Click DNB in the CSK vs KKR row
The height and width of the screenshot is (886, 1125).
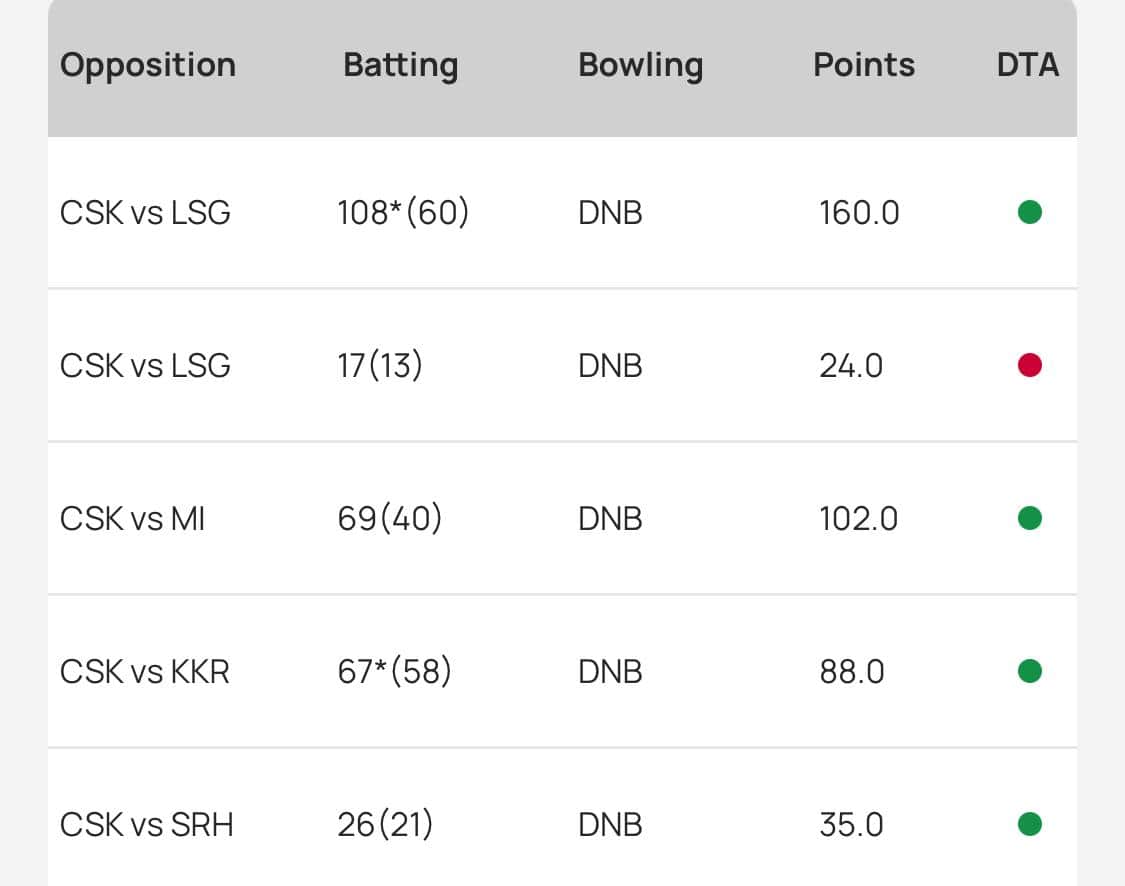[610, 672]
